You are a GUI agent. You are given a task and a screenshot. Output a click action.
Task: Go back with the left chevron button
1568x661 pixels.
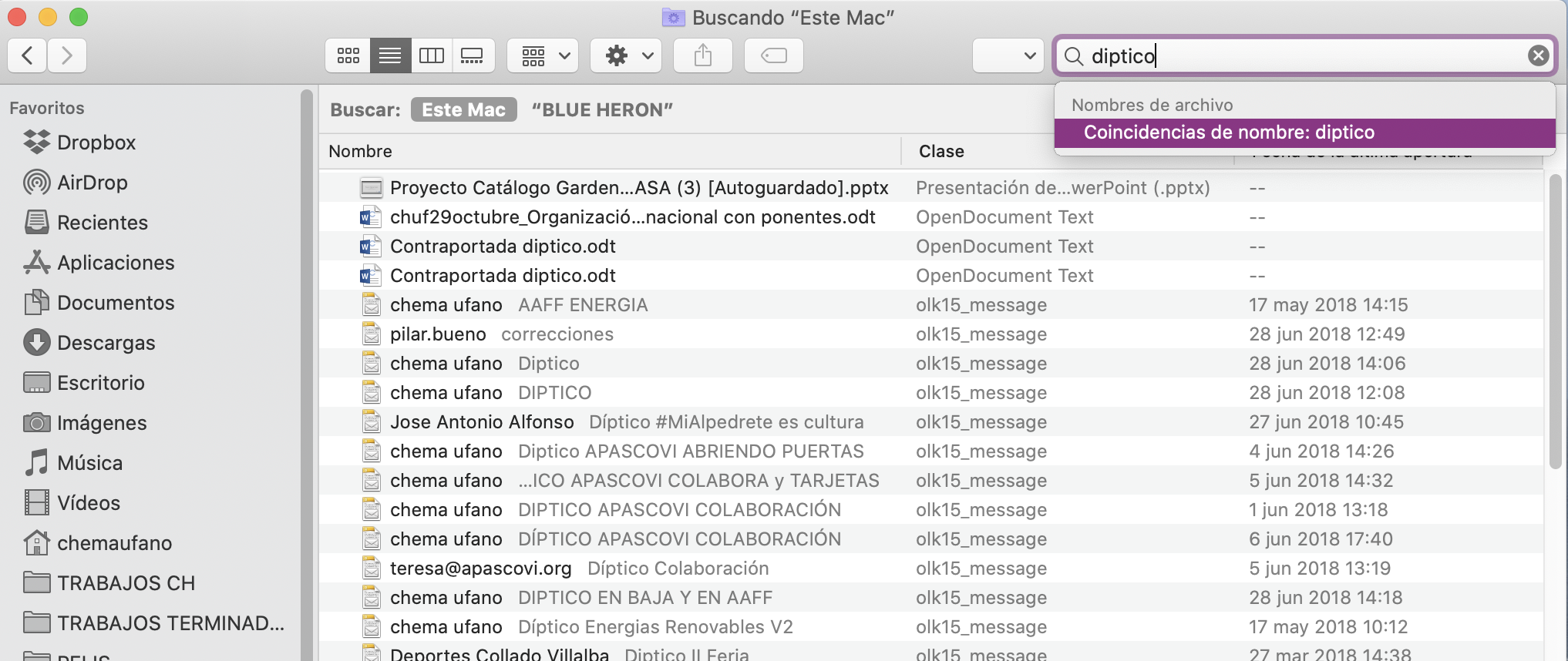click(28, 55)
